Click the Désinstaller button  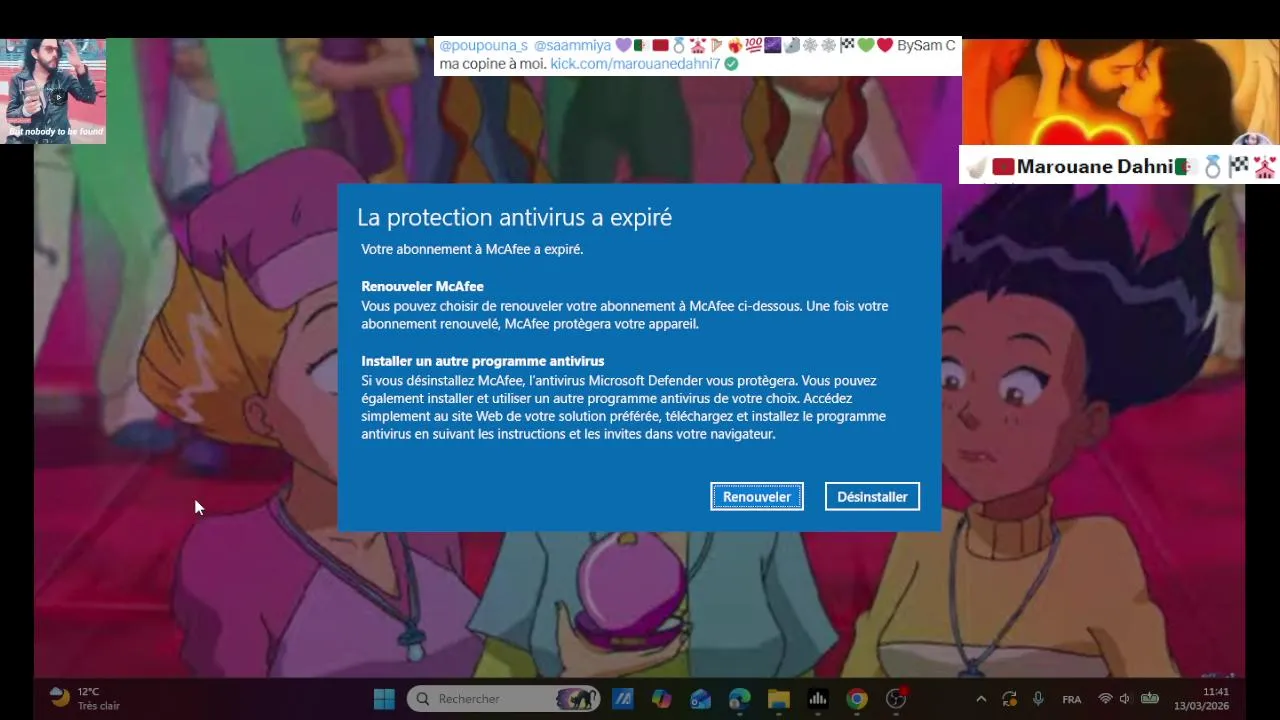pos(872,497)
